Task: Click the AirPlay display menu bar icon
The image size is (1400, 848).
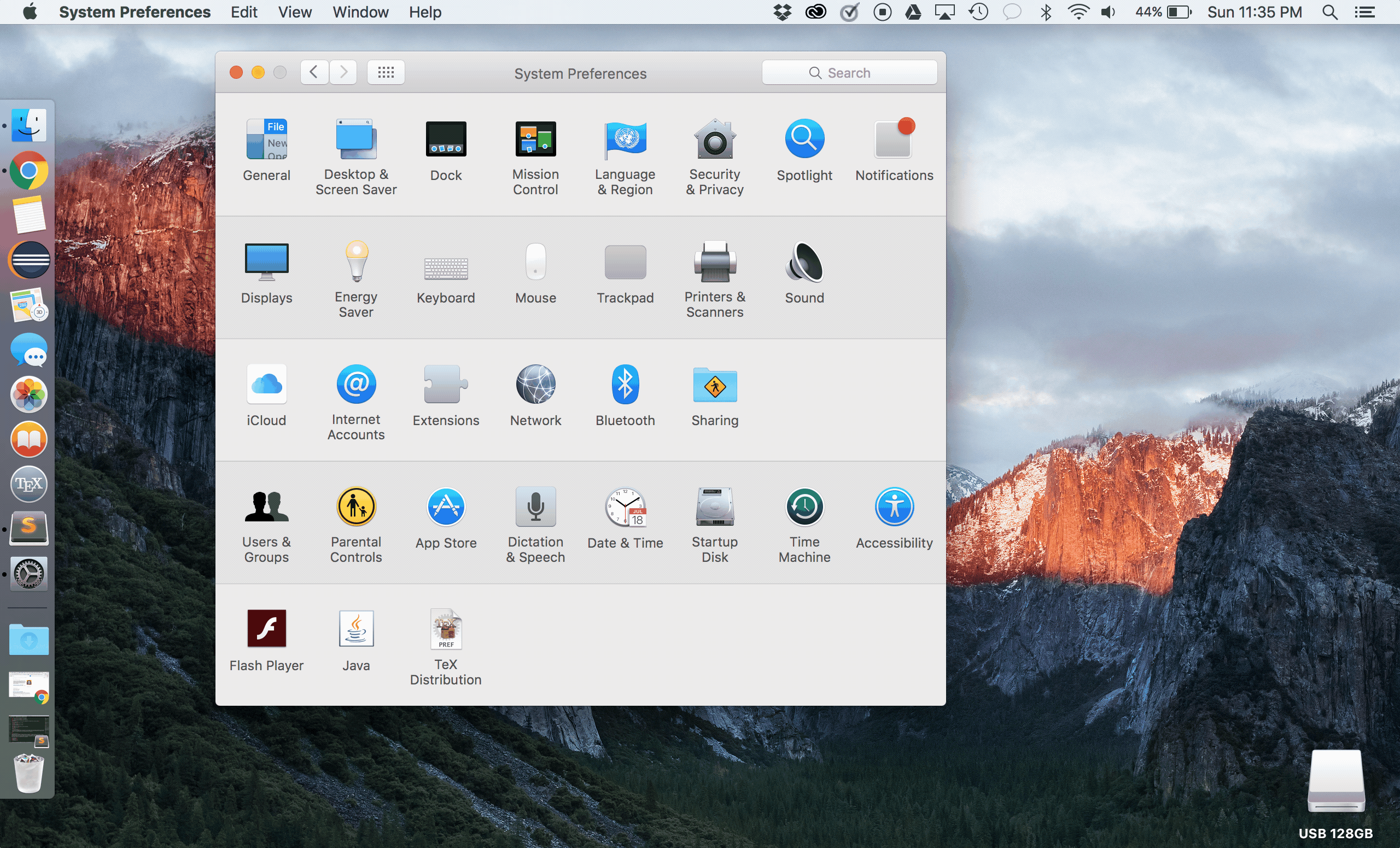Action: pos(945,12)
